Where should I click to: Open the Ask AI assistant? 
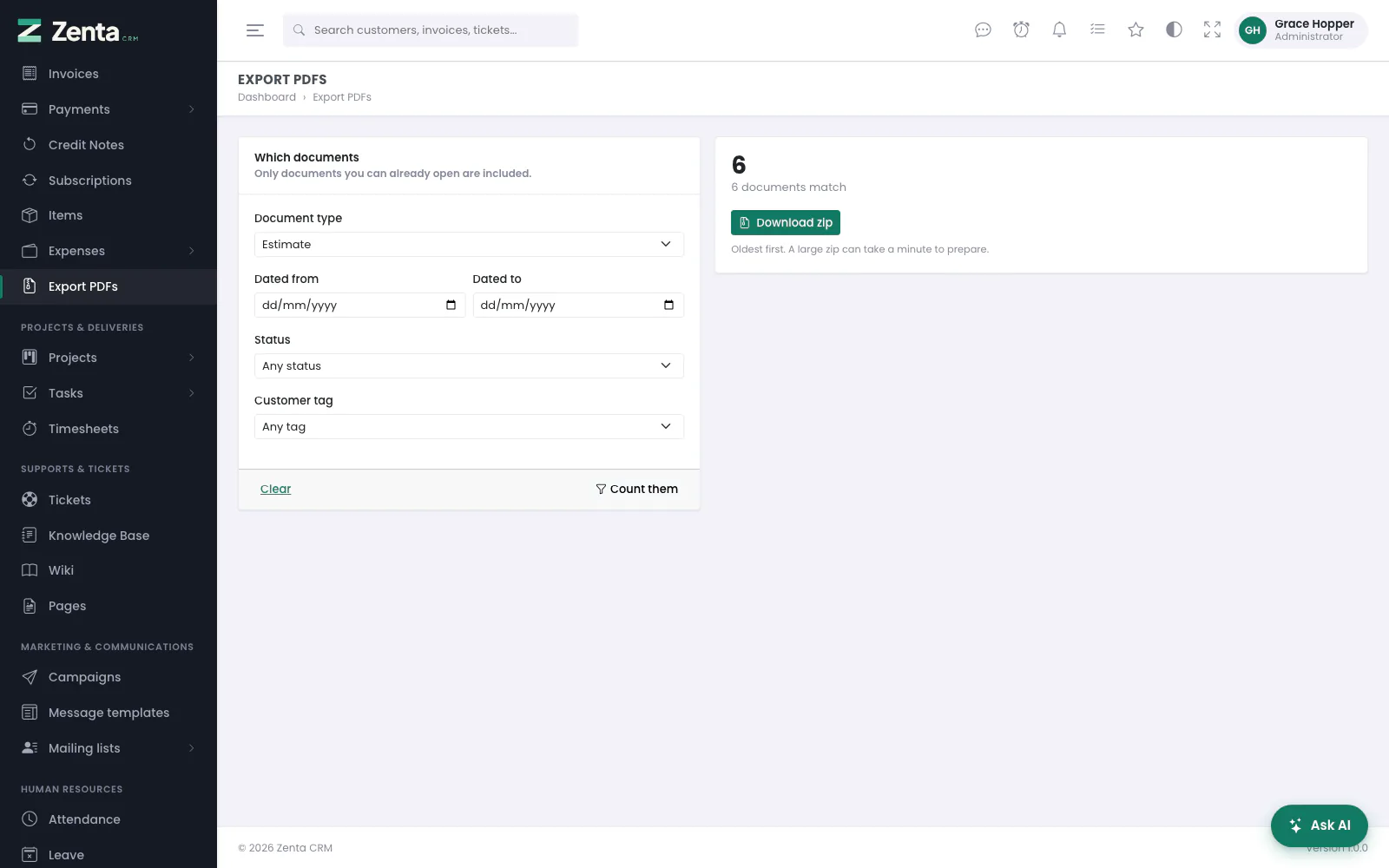1320,825
